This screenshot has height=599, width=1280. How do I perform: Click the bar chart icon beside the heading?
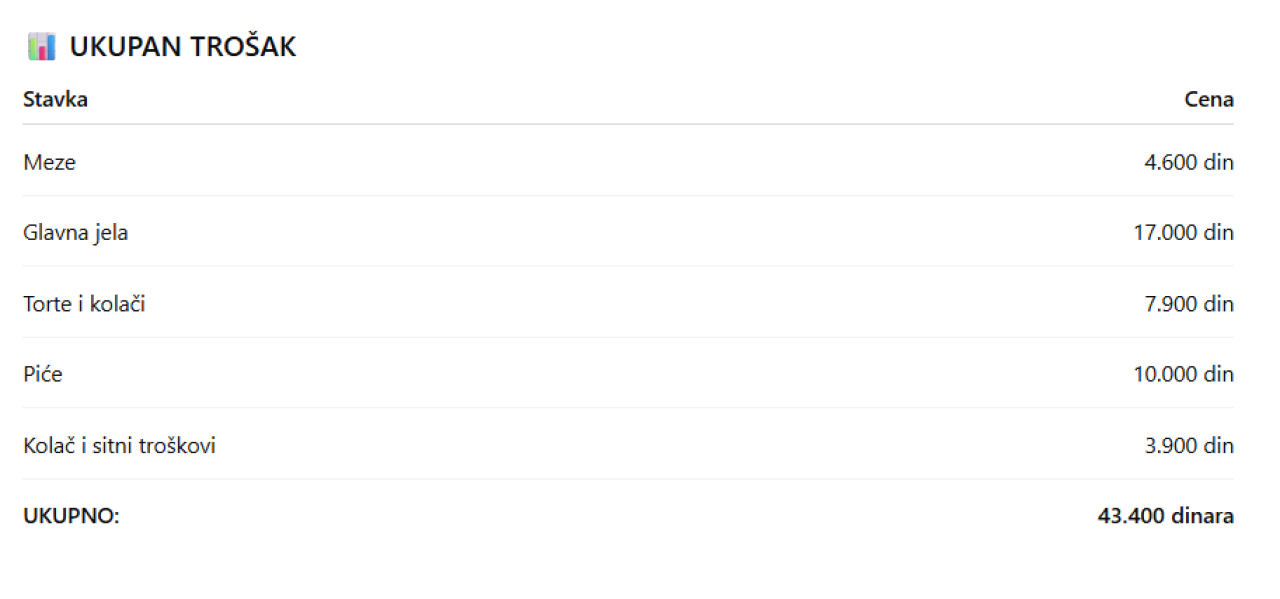(41, 47)
